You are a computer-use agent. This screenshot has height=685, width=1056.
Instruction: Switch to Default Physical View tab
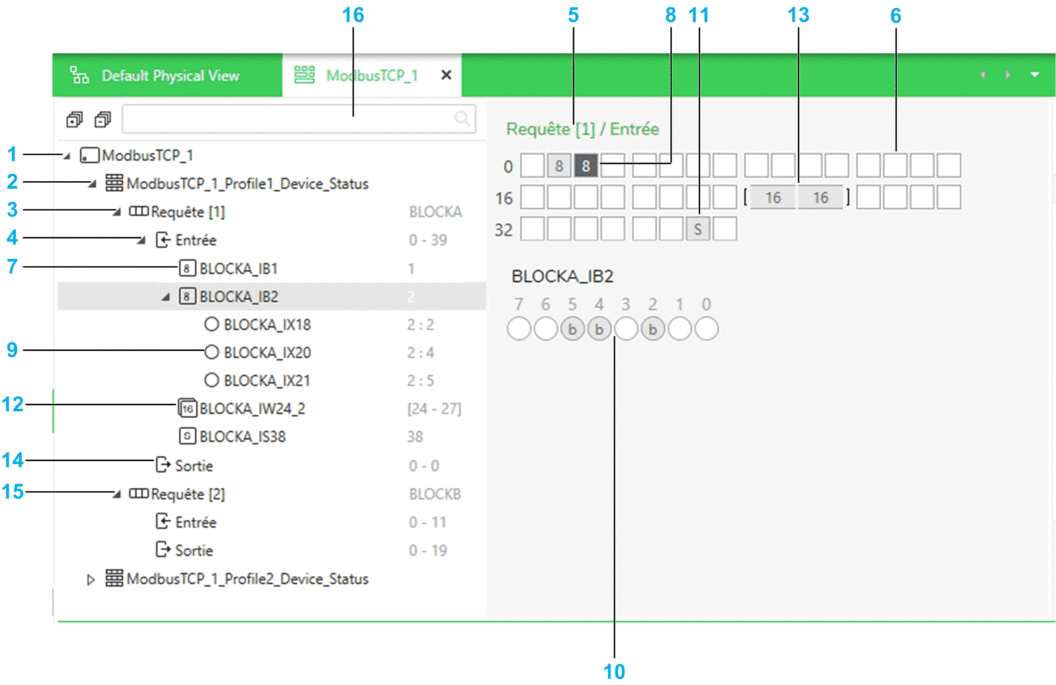tap(167, 75)
